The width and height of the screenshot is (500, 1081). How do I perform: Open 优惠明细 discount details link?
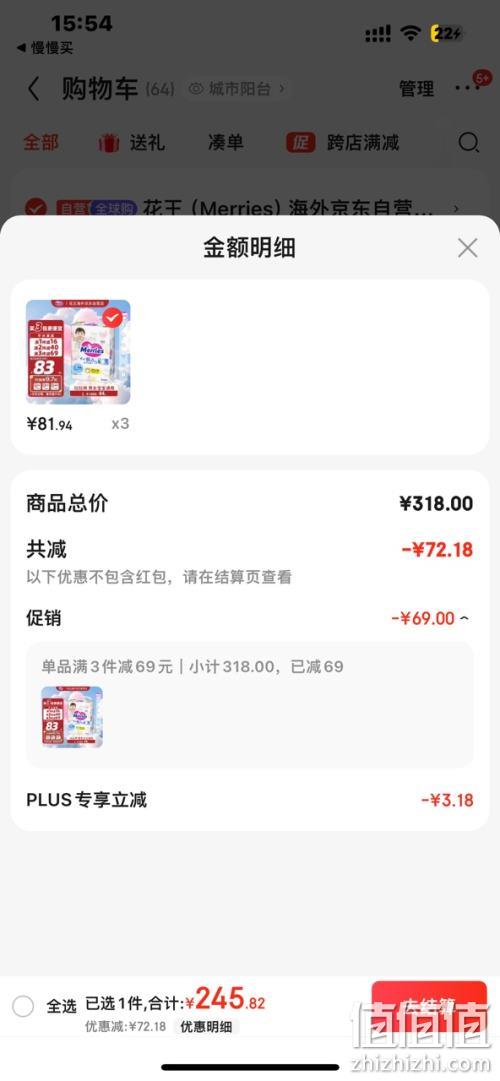coord(206,1027)
